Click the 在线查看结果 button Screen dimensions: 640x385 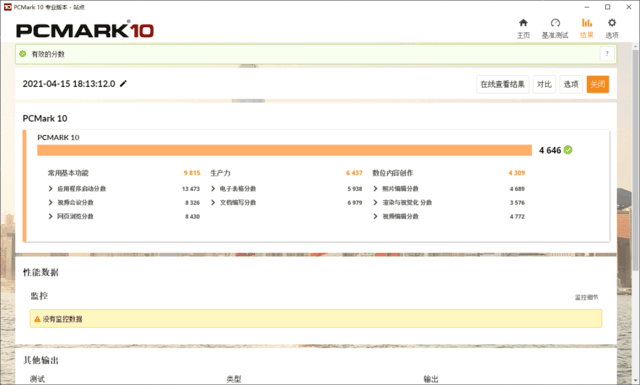[502, 84]
